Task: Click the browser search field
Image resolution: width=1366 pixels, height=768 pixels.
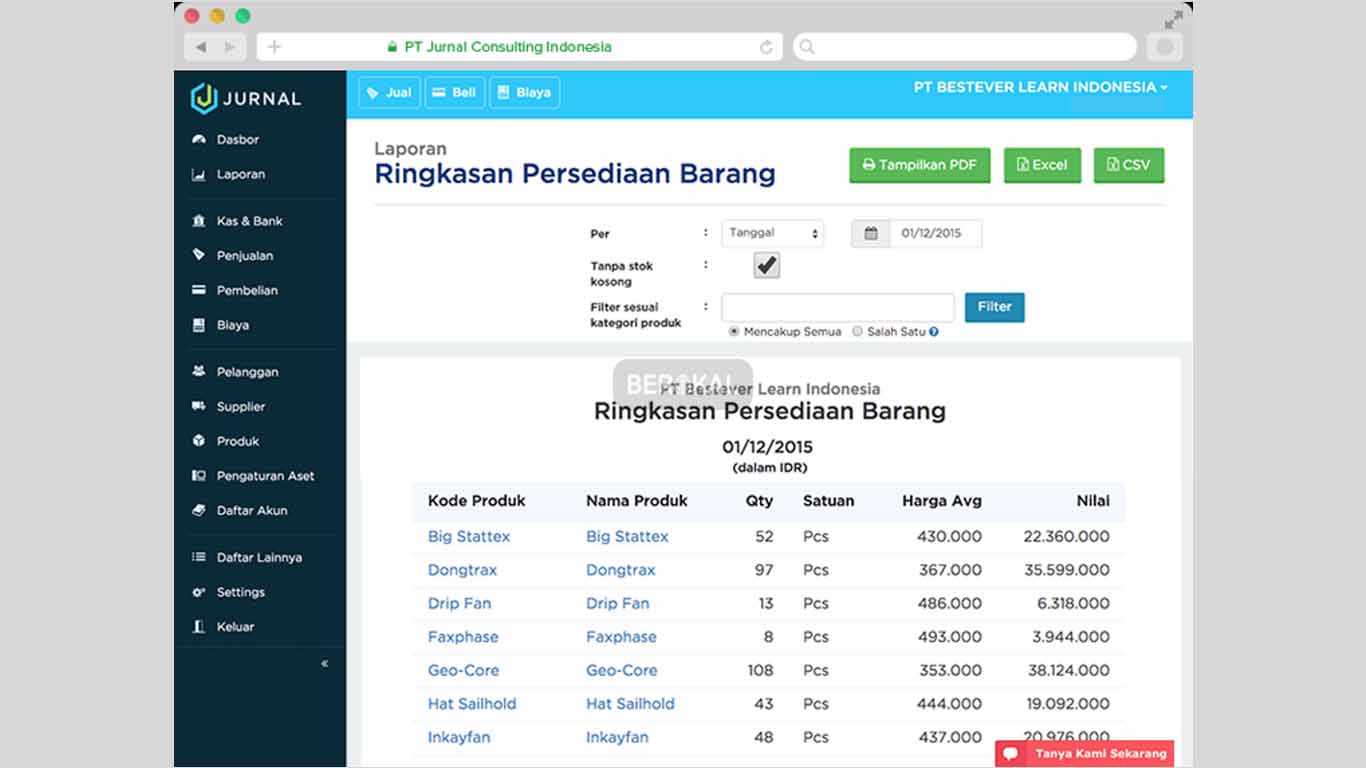Action: (965, 47)
